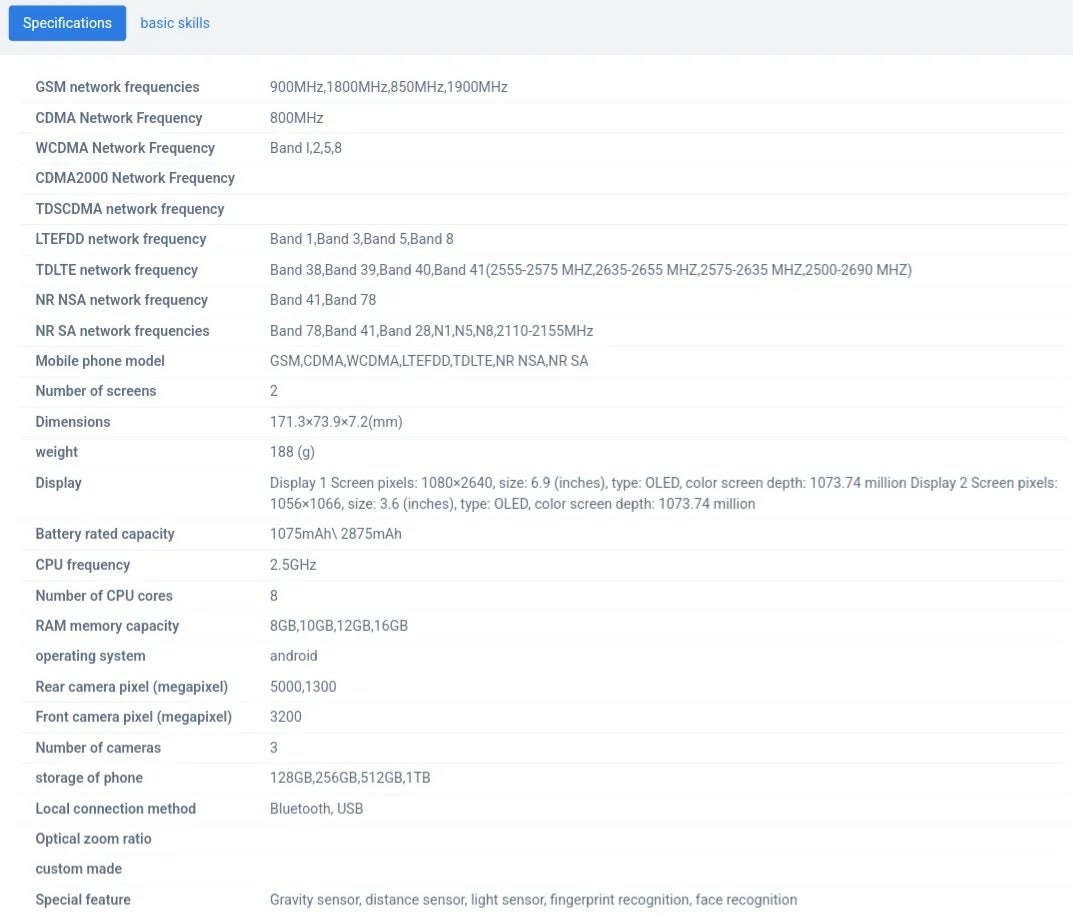Click the Display row description text

(662, 493)
